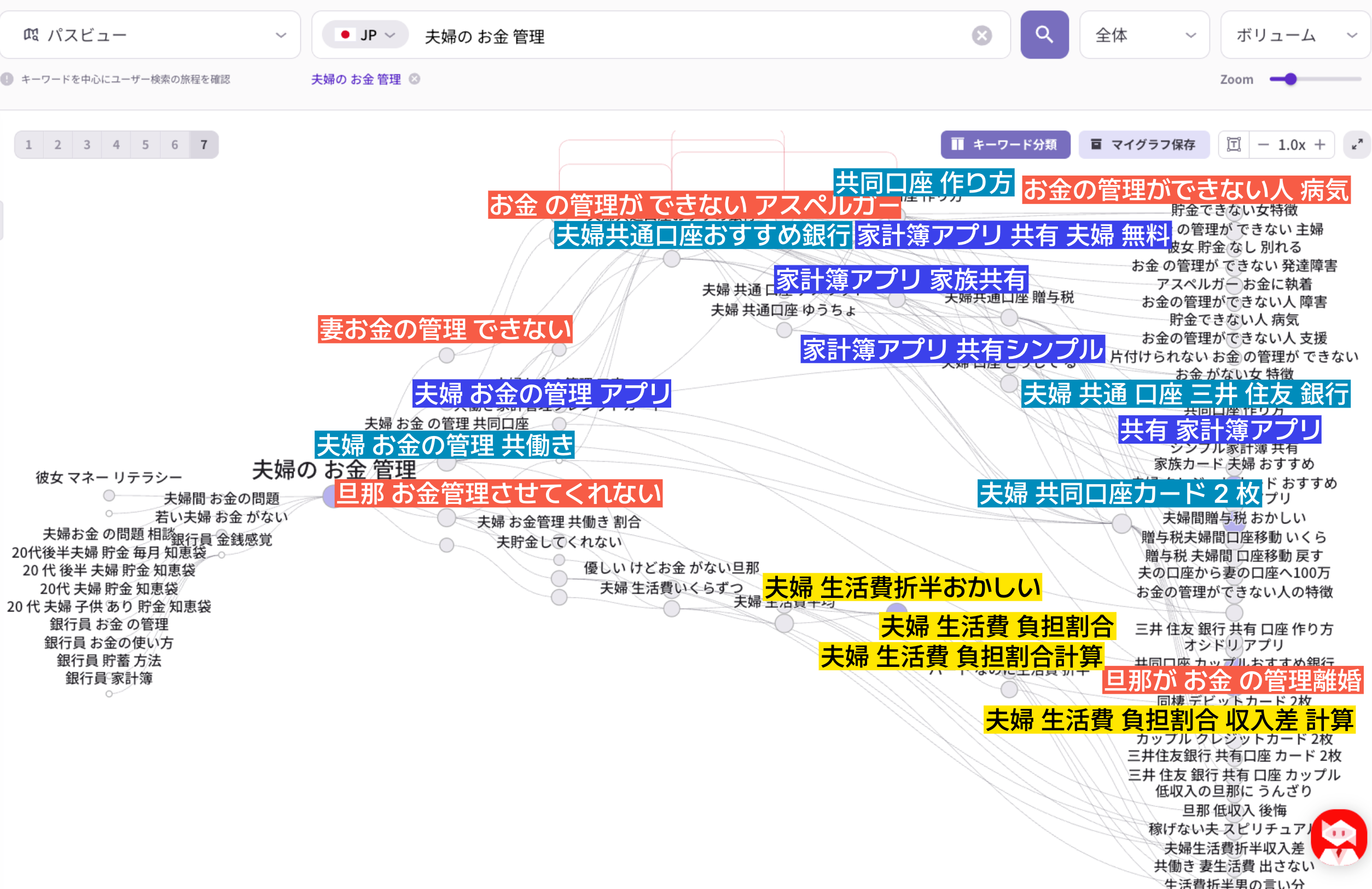Click the info icon beside the helper text
Viewport: 1372px width, 889px height.
click(7, 79)
